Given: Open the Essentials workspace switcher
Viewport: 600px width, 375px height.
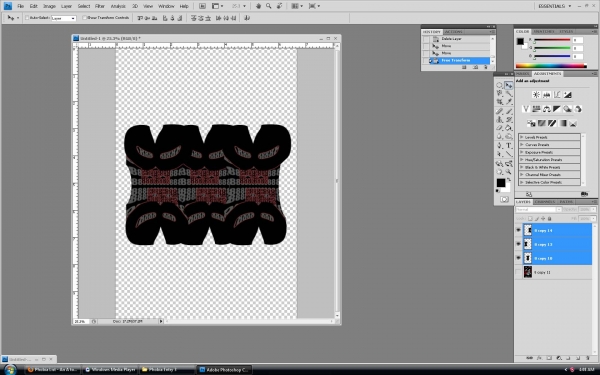Looking at the screenshot, I should tap(554, 6).
